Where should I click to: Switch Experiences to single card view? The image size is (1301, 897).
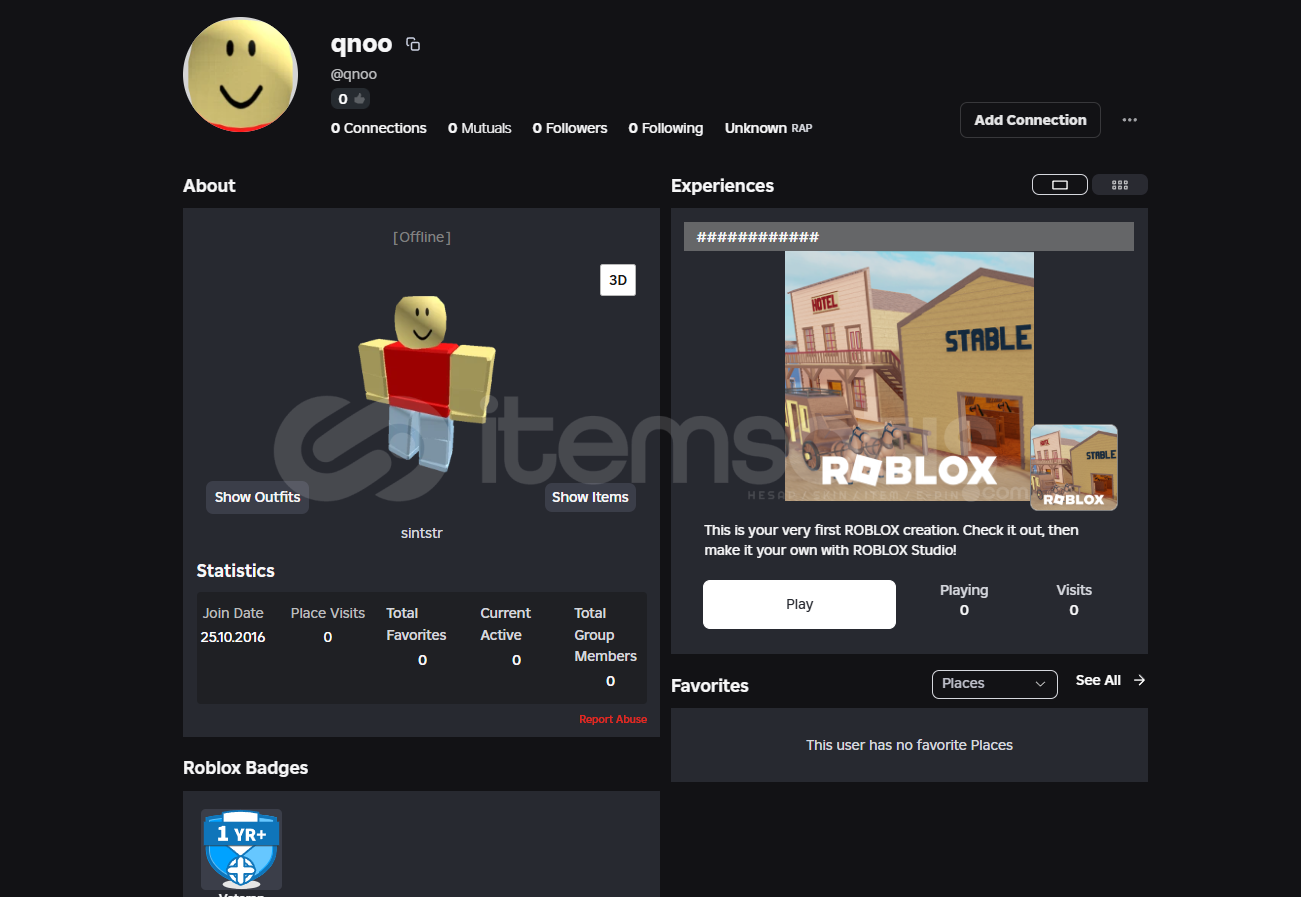tap(1060, 185)
